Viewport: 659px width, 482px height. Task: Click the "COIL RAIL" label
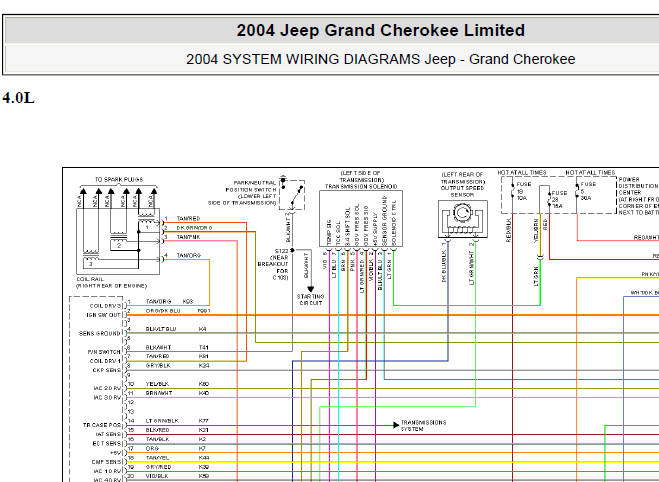[90, 279]
